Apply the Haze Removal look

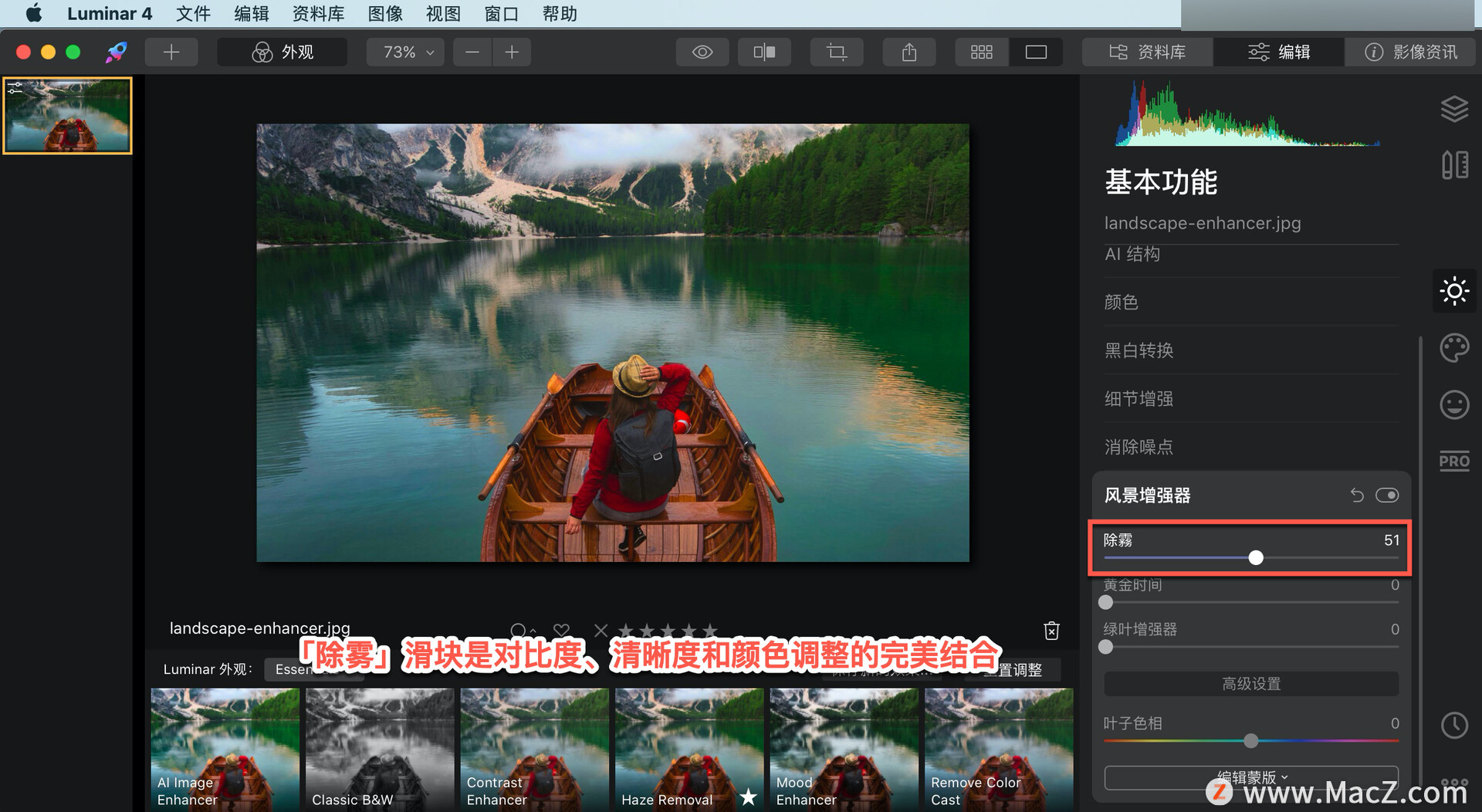[x=689, y=749]
